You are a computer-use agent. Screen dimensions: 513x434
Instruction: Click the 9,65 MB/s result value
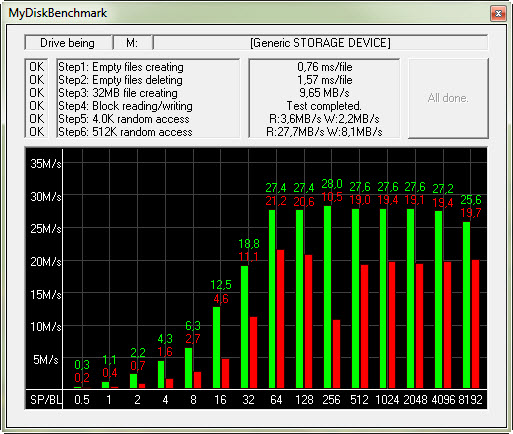pyautogui.click(x=325, y=93)
